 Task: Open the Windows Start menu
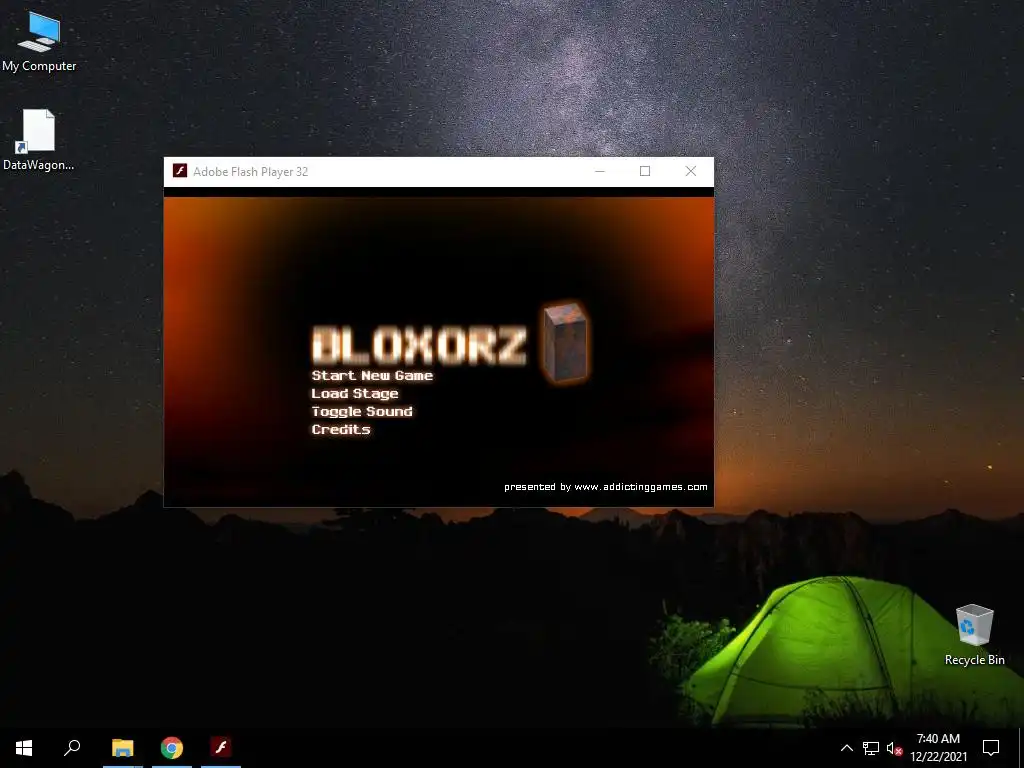pos(24,748)
